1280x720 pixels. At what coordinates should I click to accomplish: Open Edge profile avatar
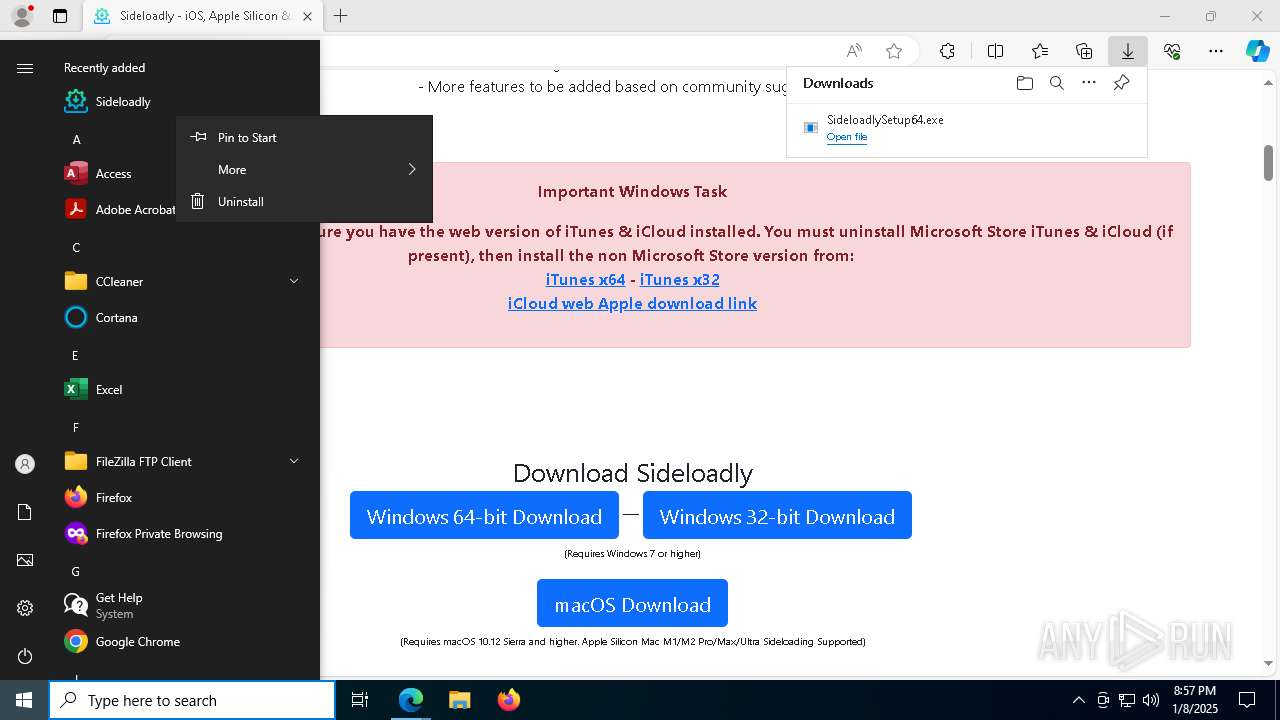22,15
